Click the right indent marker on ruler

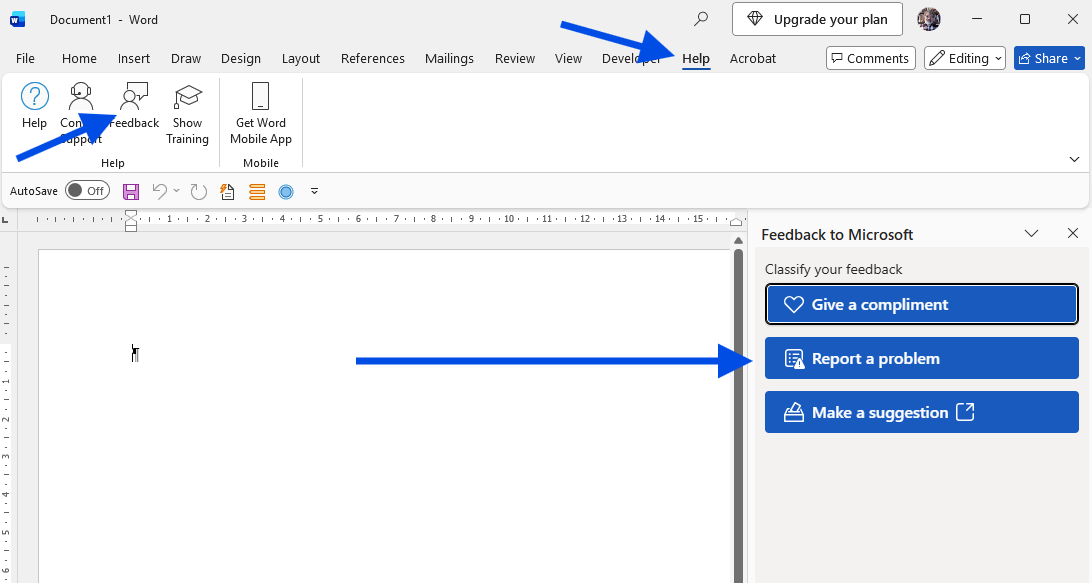click(x=735, y=221)
